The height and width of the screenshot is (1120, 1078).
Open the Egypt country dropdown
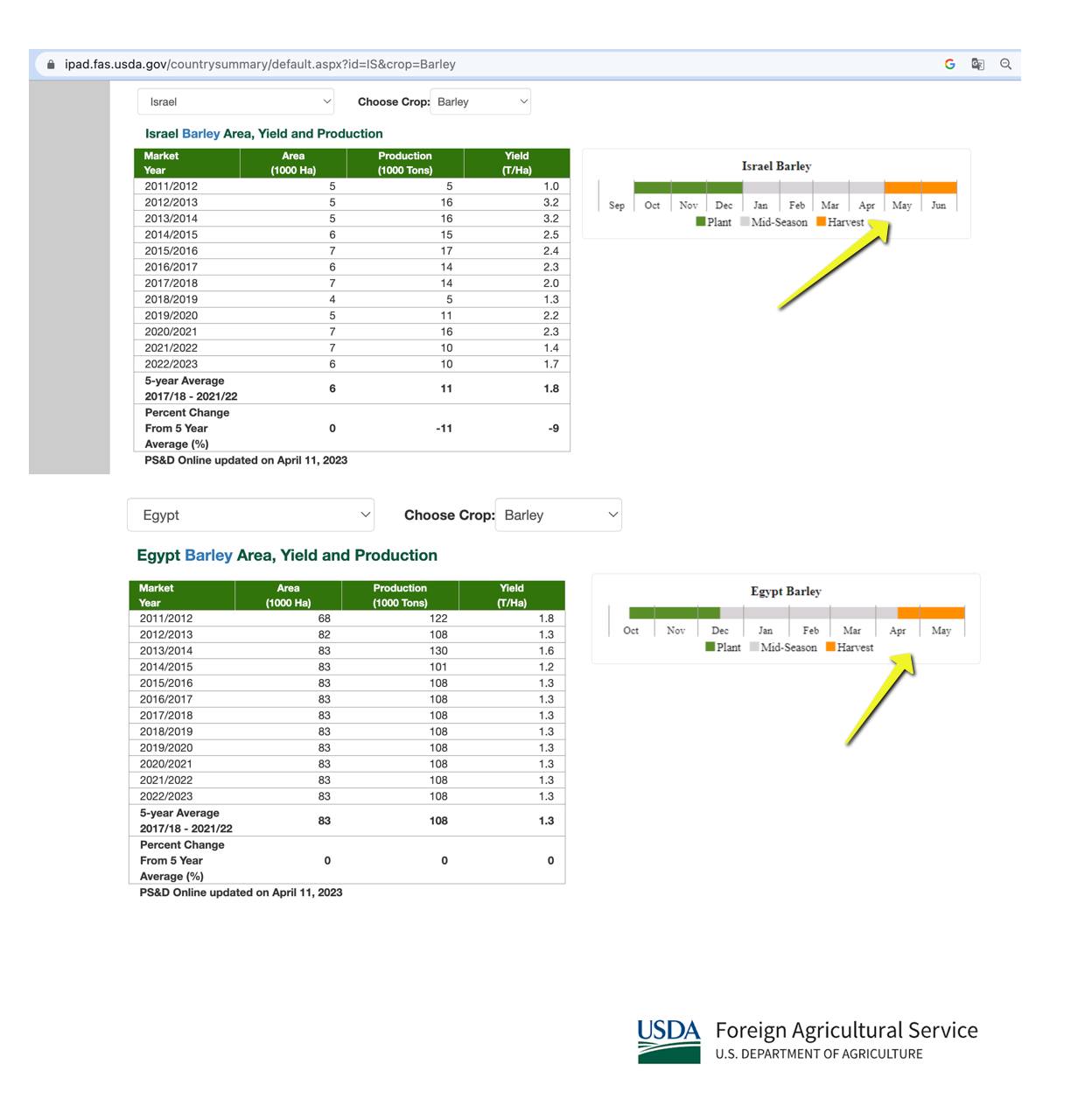point(250,515)
